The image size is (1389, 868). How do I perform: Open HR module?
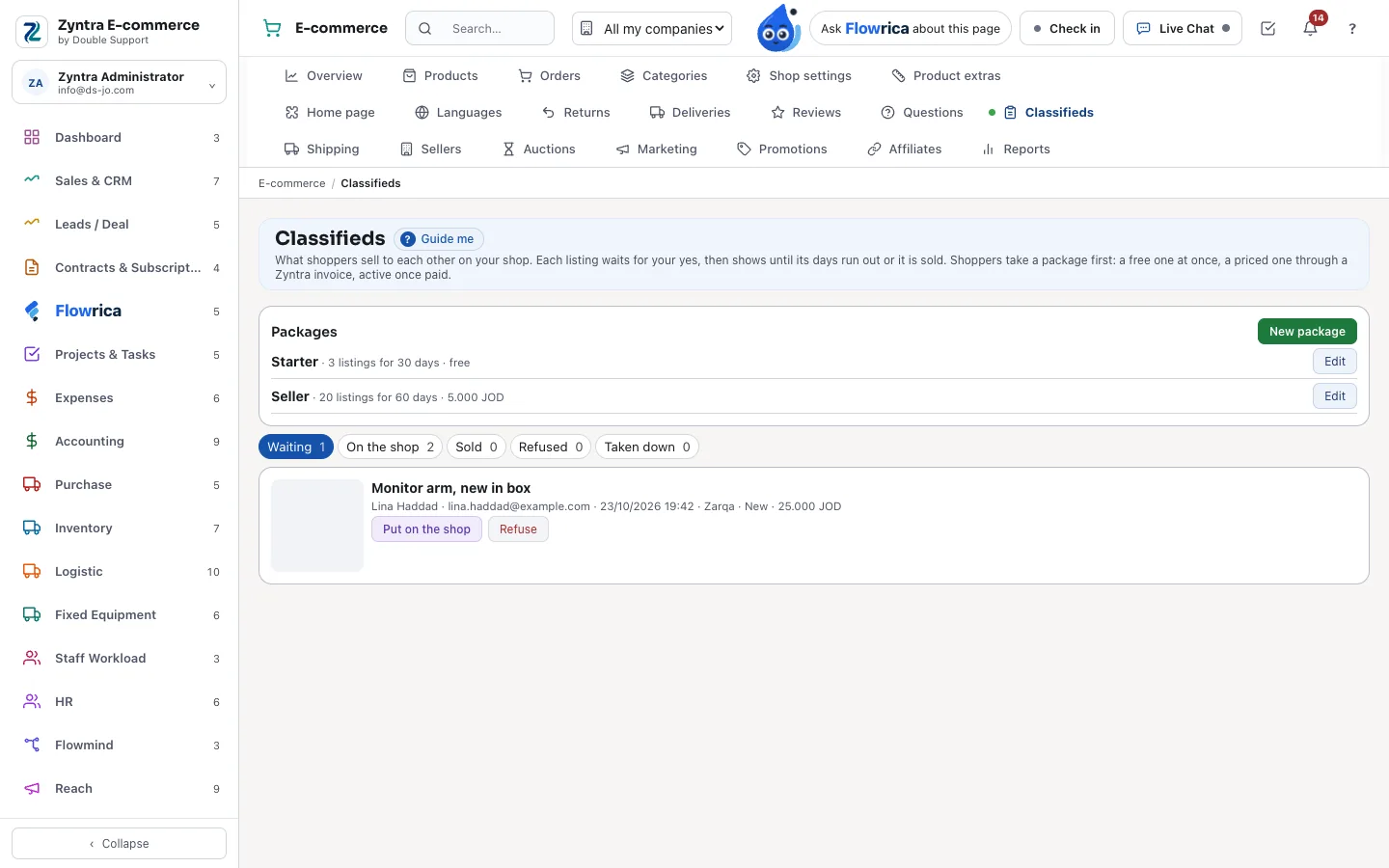tap(120, 702)
